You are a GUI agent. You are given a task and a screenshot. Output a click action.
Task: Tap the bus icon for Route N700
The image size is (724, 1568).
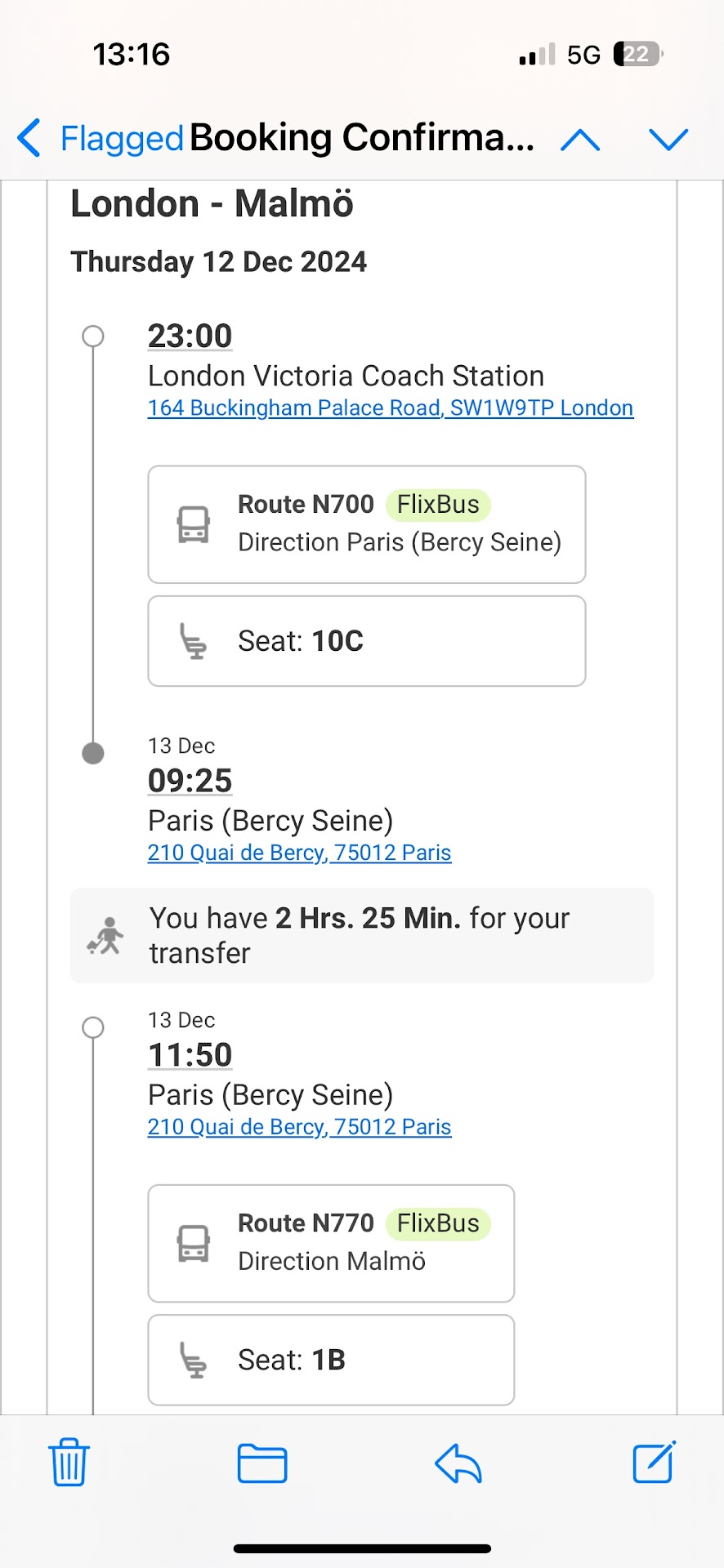[194, 524]
